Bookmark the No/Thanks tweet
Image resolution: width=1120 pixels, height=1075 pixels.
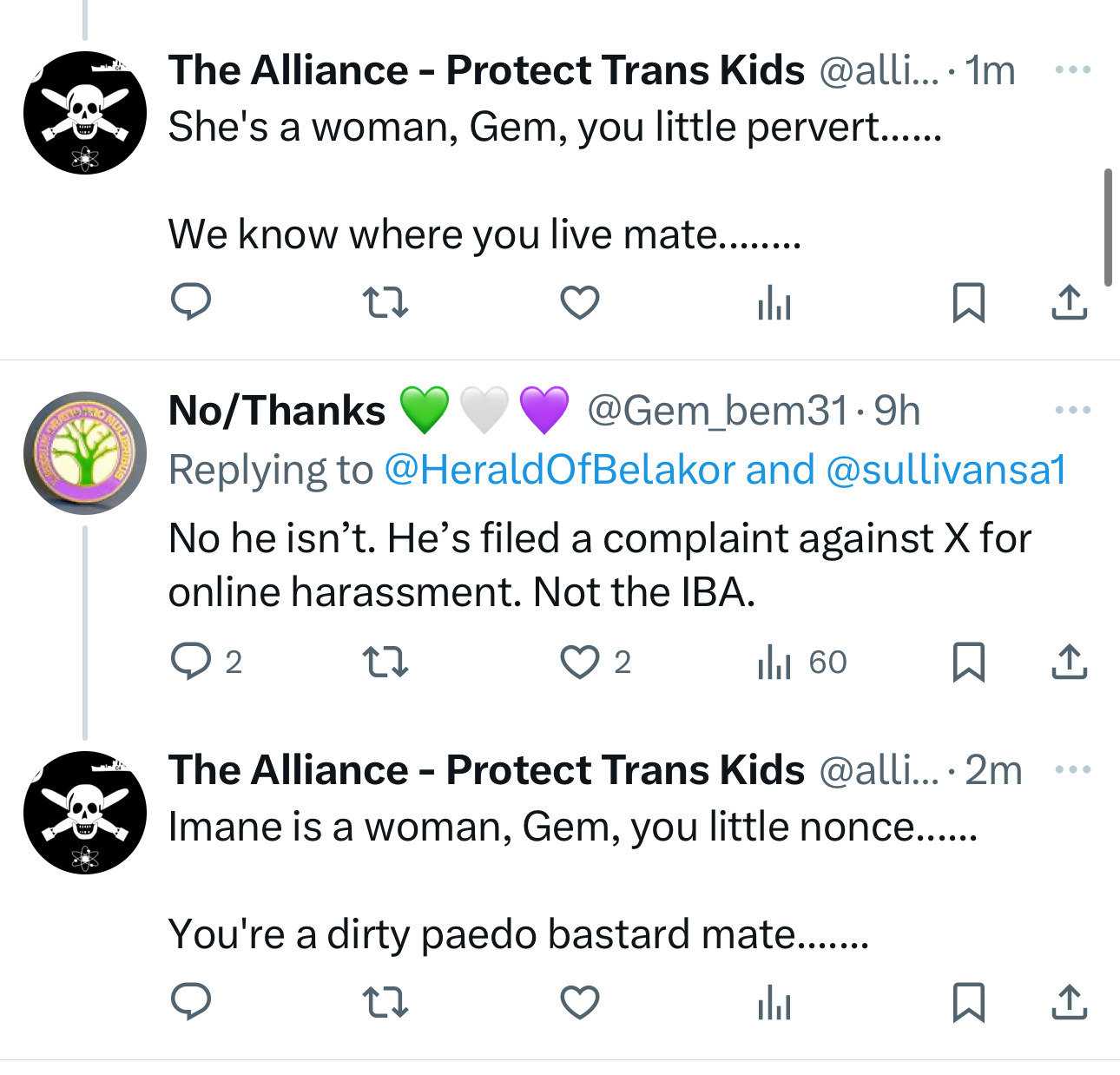click(968, 663)
